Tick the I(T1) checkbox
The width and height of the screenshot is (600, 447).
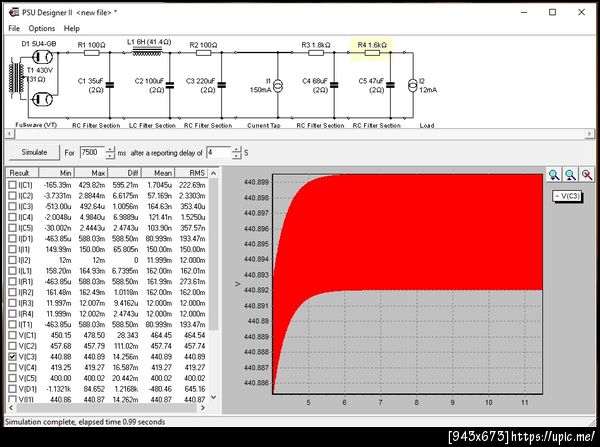(x=13, y=325)
